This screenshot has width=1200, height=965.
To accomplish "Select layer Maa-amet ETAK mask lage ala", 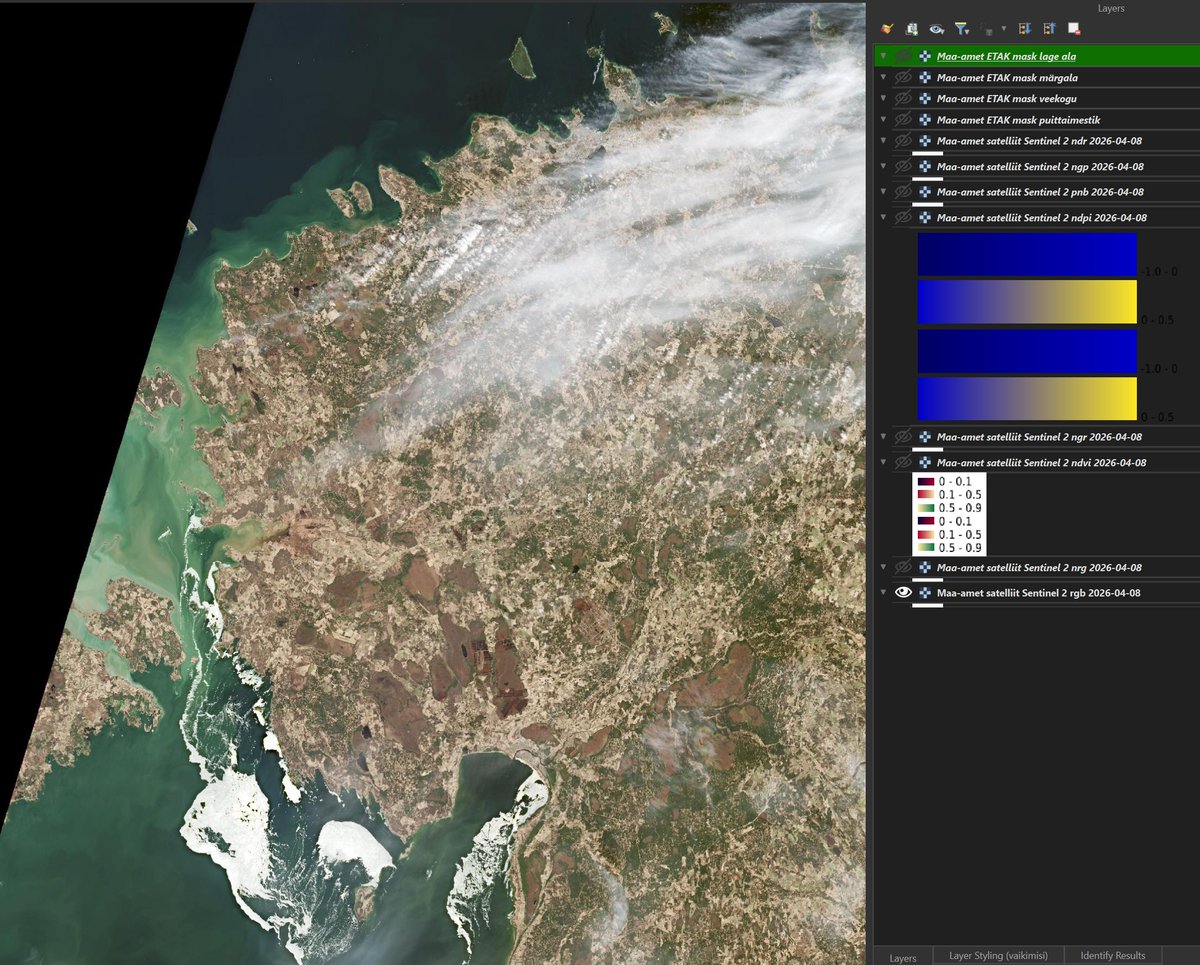I will tap(1006, 56).
